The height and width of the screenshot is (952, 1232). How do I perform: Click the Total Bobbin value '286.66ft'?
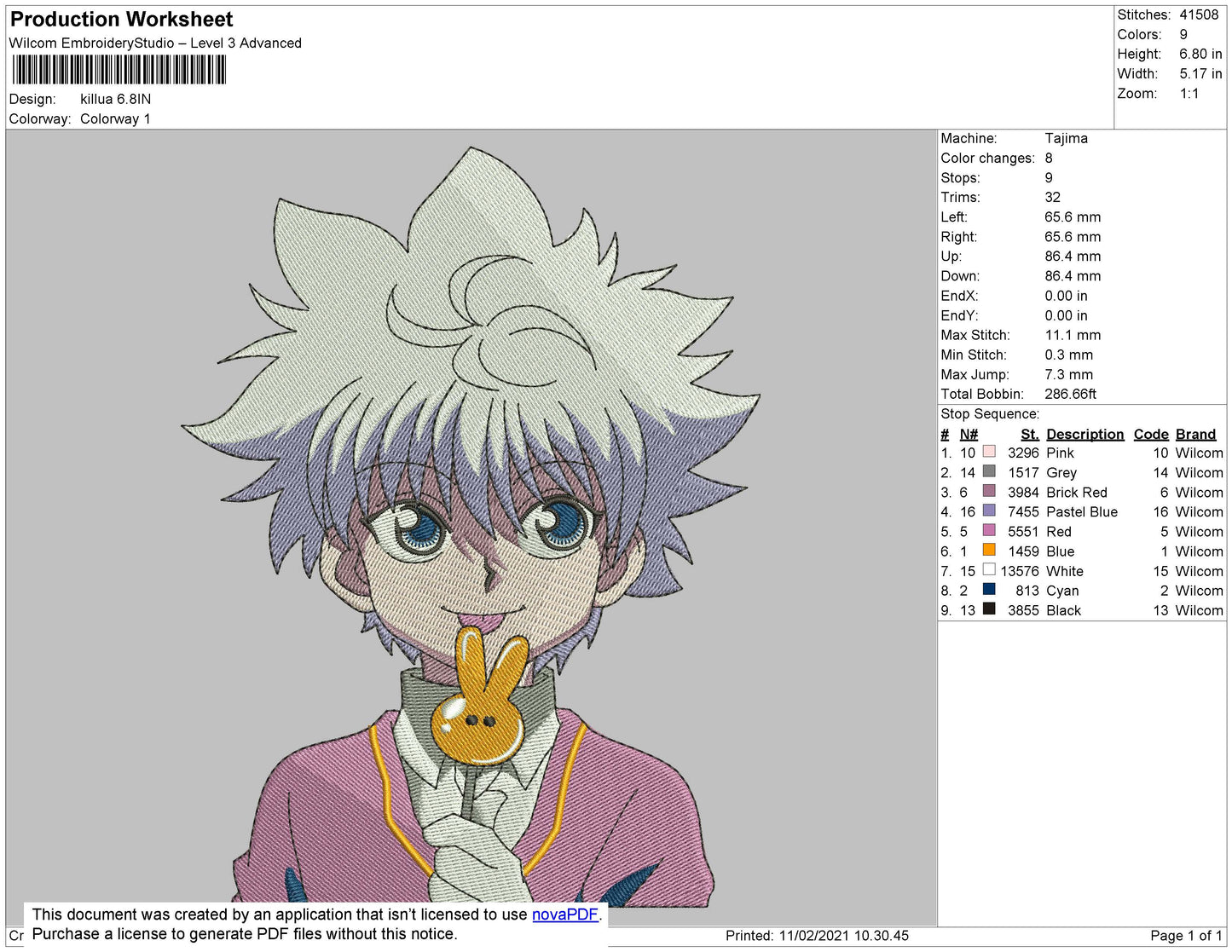[x=1070, y=394]
